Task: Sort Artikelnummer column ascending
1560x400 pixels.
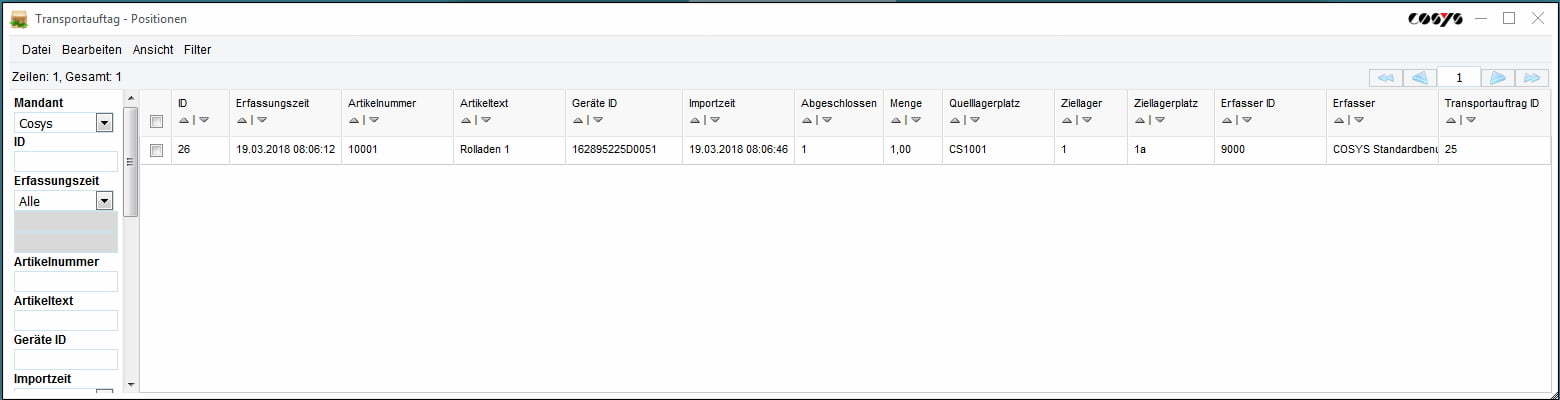Action: coord(354,120)
